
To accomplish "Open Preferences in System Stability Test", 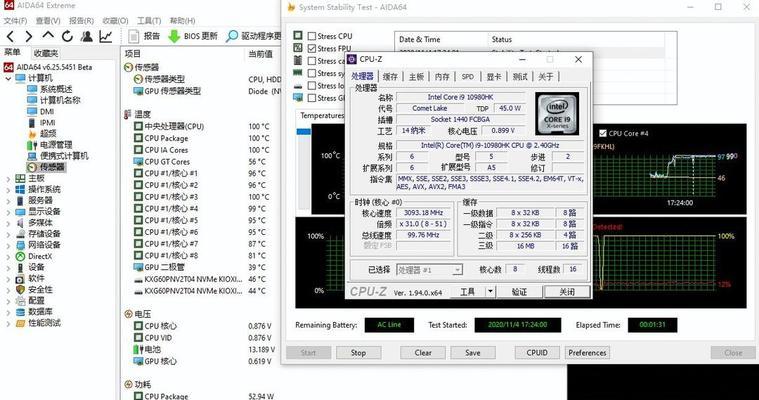I will tap(587, 353).
